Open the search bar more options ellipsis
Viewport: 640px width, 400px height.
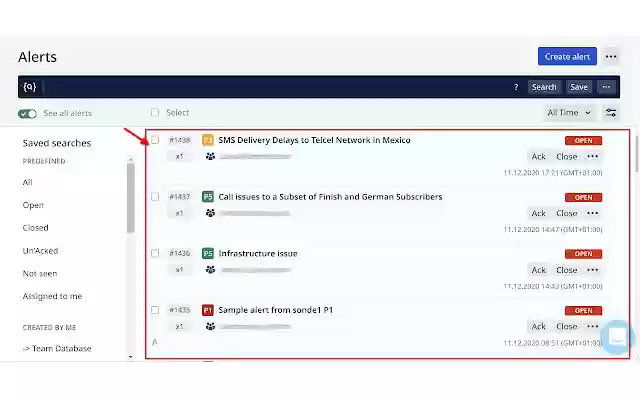[606, 87]
